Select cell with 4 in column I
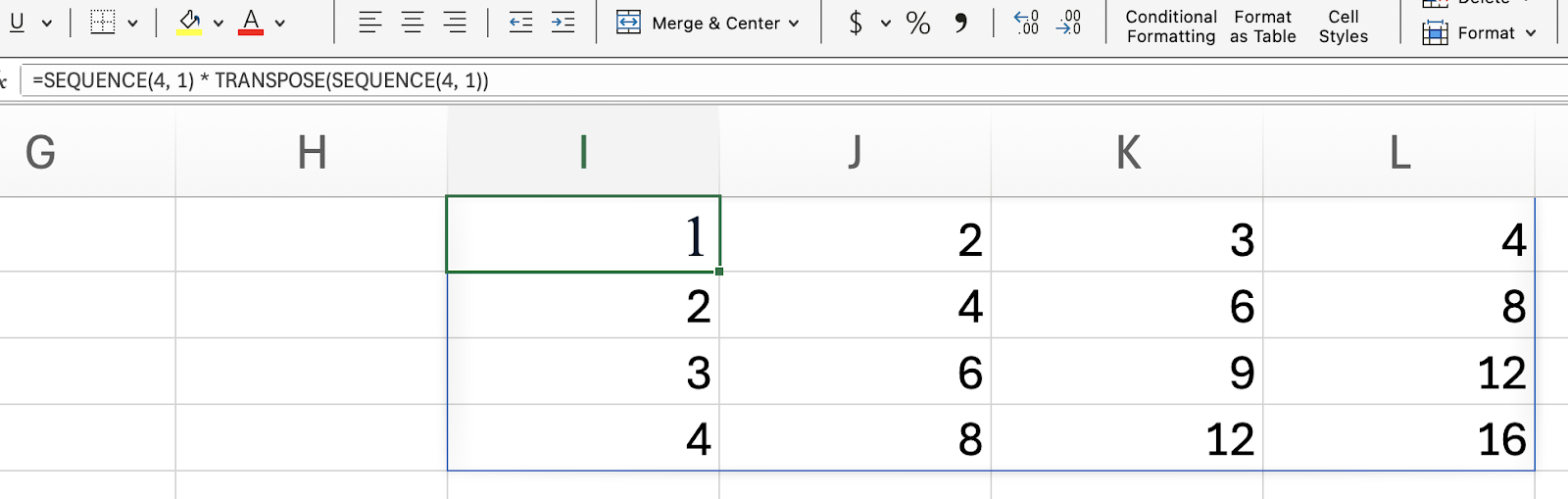The image size is (1568, 499). [583, 438]
